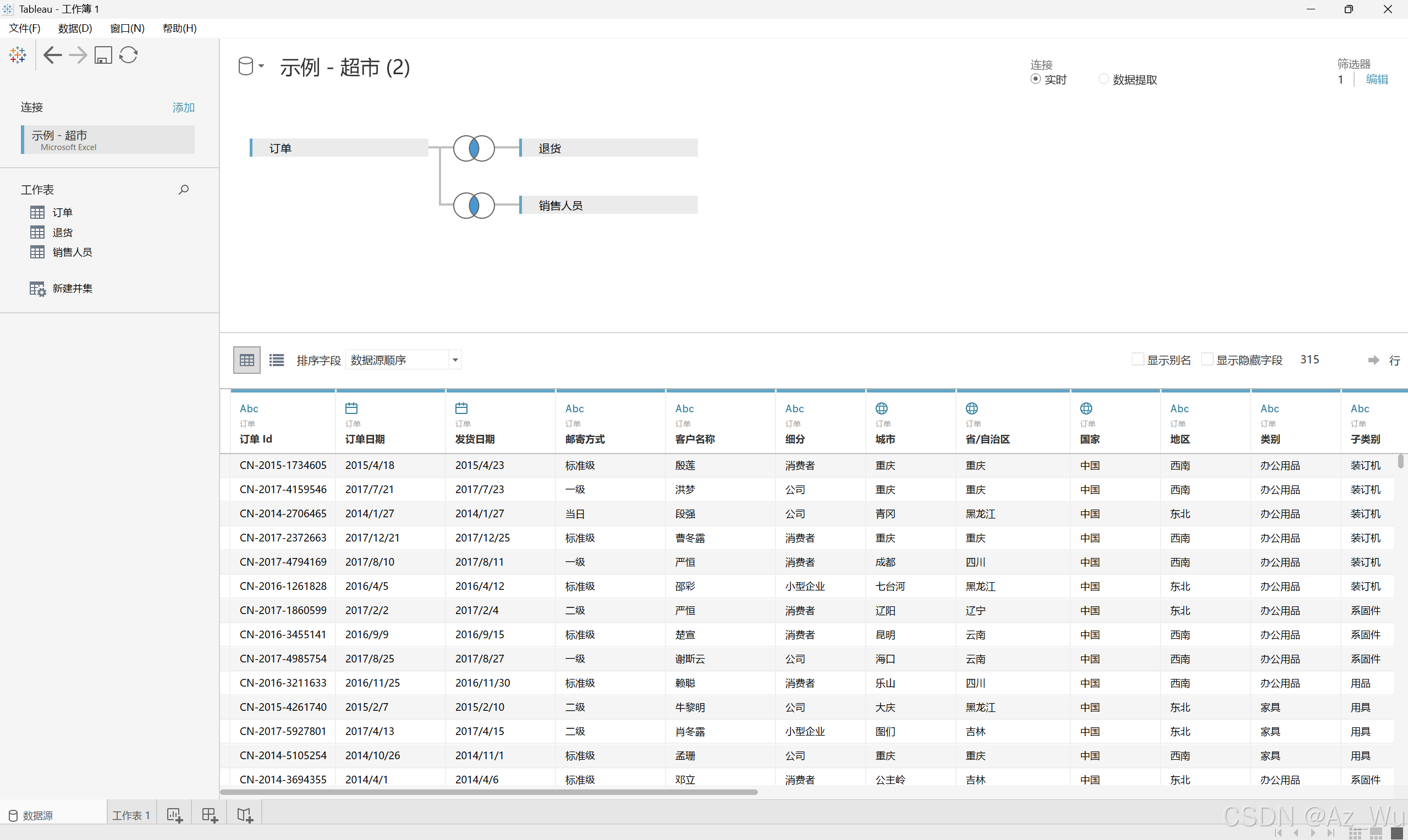Click the back arrow in toolbar
Screen dimensions: 1408x840
tap(52, 55)
